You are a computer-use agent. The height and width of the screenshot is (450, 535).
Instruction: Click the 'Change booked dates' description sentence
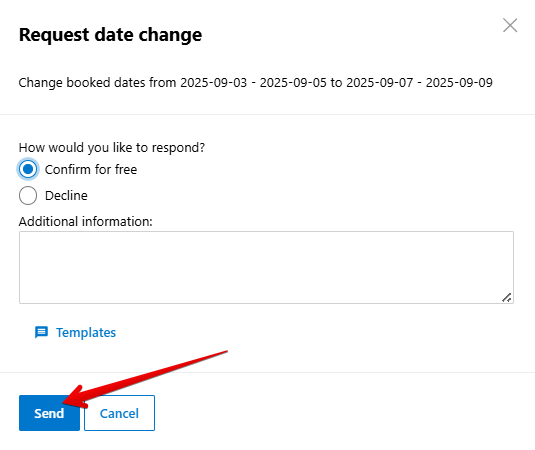[x=256, y=83]
